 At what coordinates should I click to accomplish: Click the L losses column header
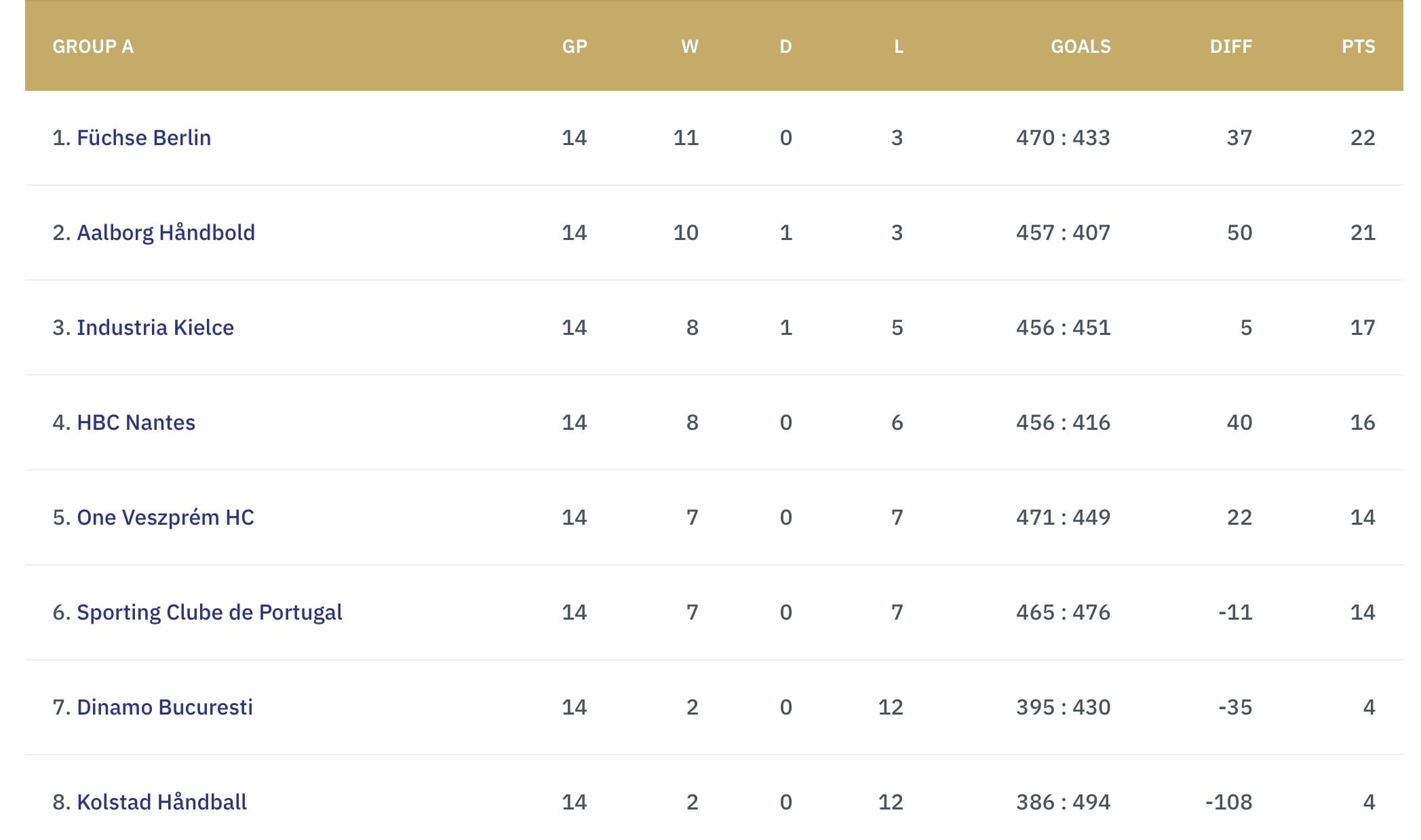coord(898,46)
